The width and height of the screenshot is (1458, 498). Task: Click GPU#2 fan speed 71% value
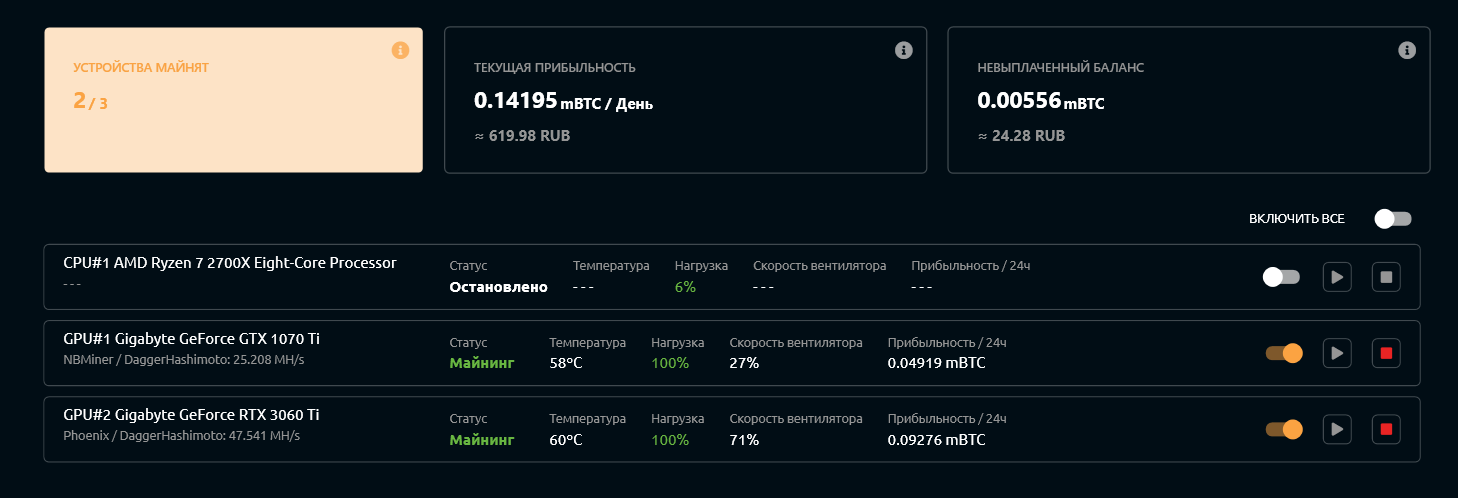tap(744, 440)
